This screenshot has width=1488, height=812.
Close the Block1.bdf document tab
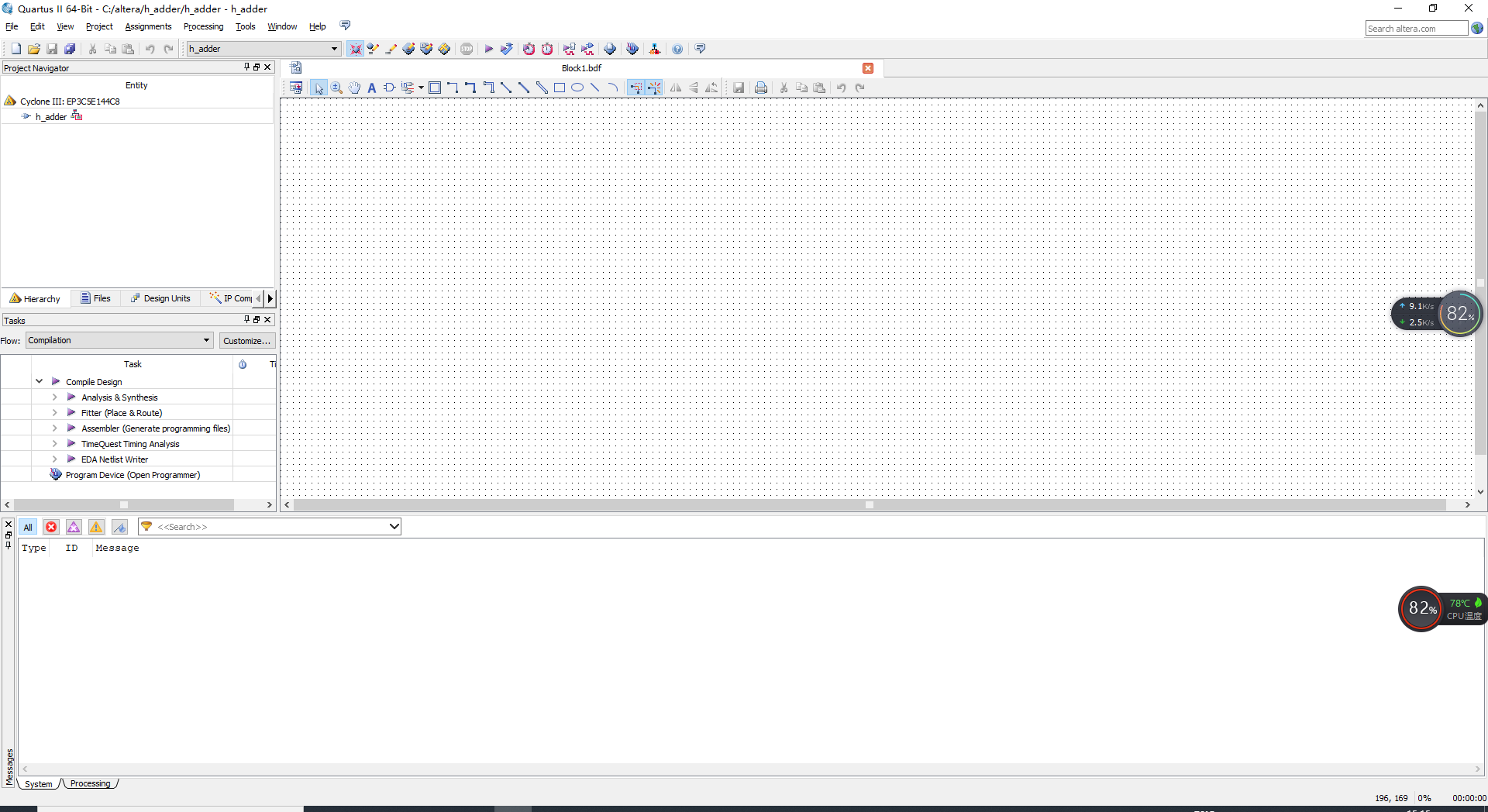868,68
